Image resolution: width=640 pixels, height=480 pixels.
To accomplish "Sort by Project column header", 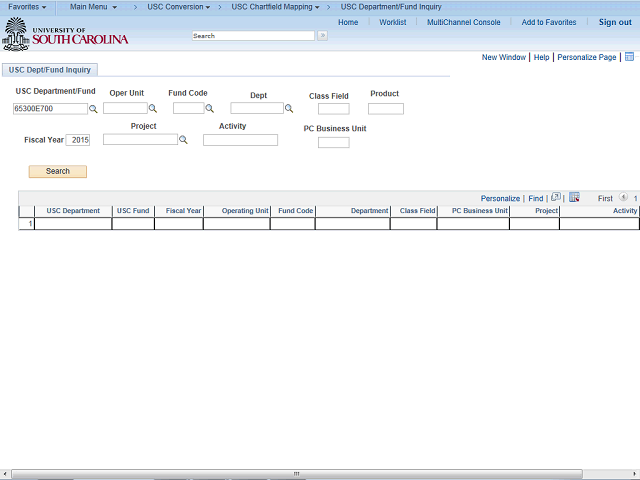I will pos(547,211).
